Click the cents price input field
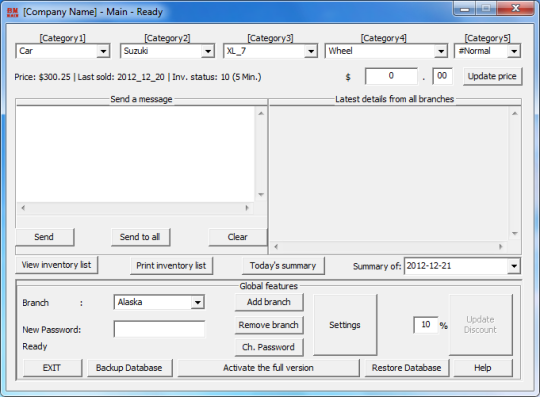The width and height of the screenshot is (540, 397). pyautogui.click(x=442, y=76)
